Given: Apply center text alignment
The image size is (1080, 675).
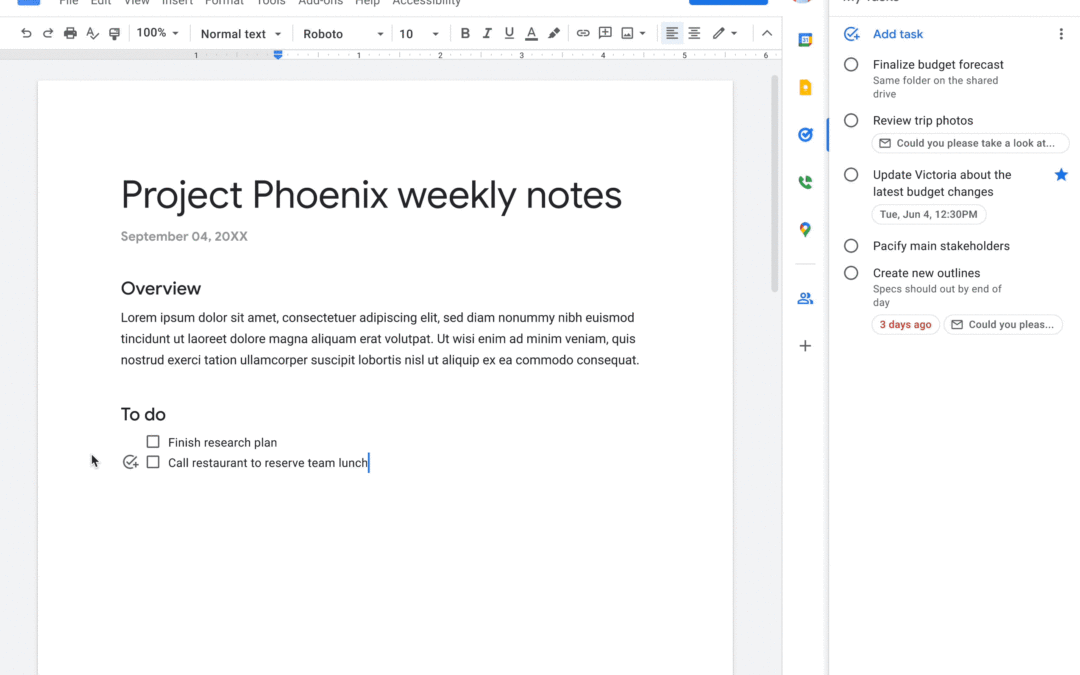Looking at the screenshot, I should pyautogui.click(x=694, y=33).
